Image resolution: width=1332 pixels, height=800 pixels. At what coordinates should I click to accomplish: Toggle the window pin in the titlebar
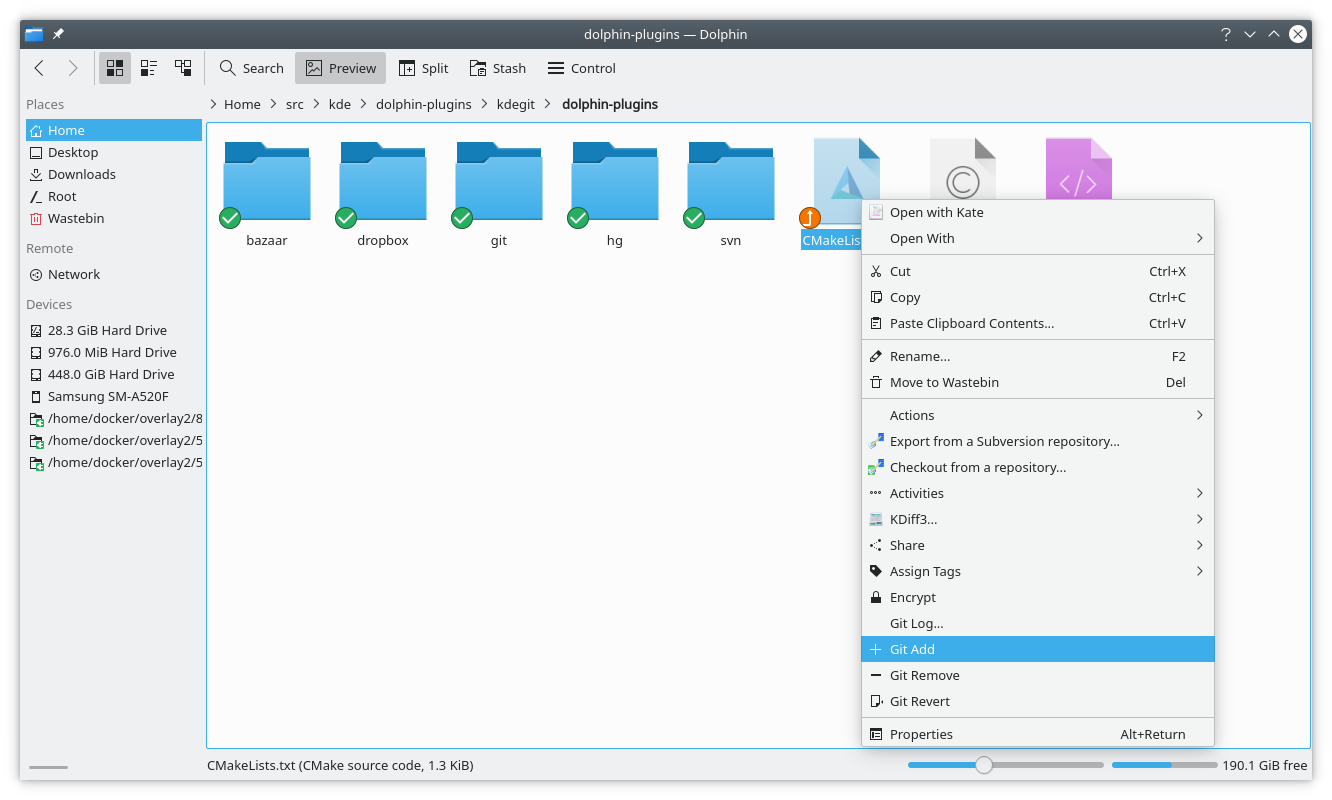click(x=57, y=33)
